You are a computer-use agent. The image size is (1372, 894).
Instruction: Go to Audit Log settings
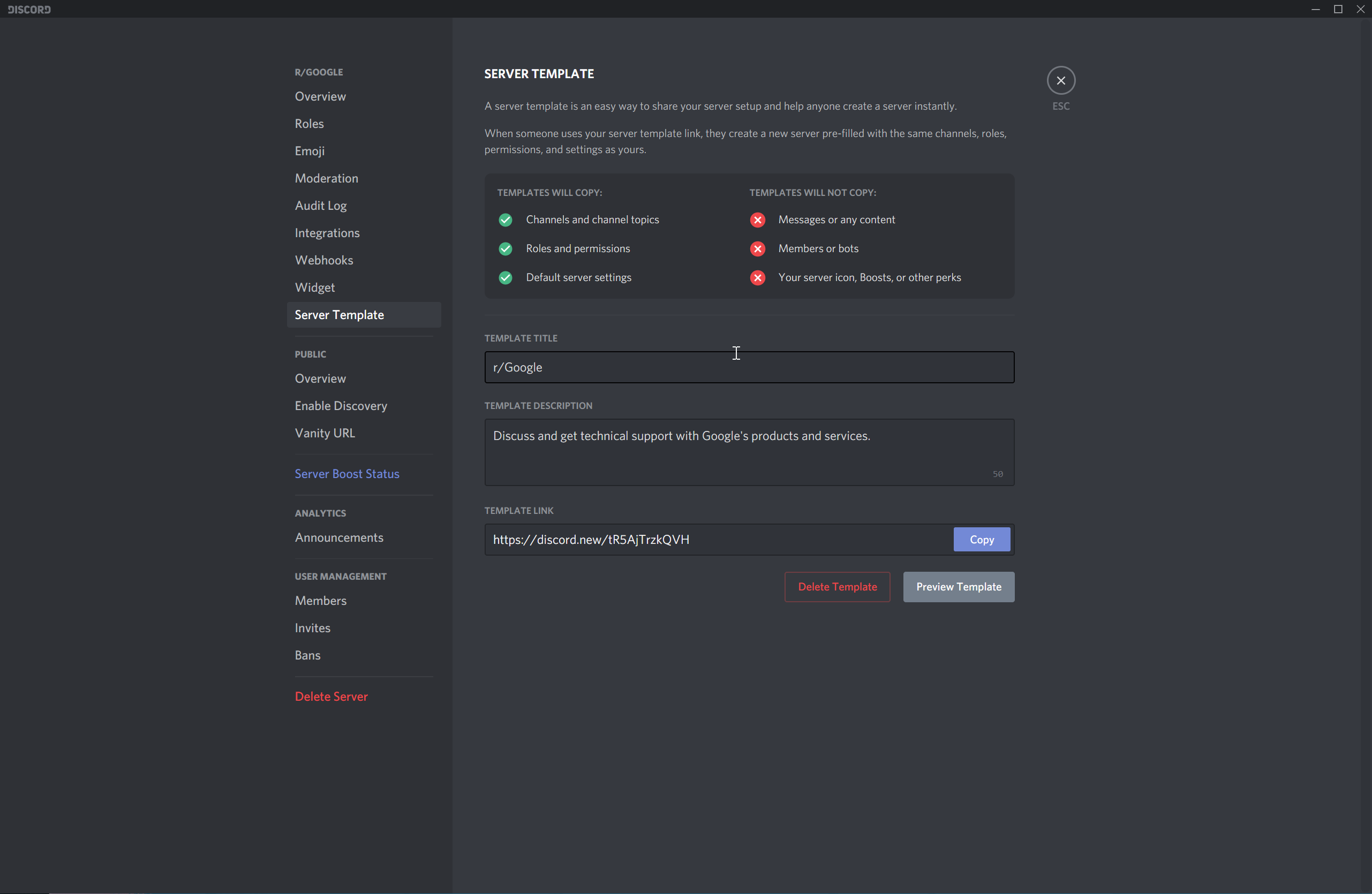pos(321,205)
